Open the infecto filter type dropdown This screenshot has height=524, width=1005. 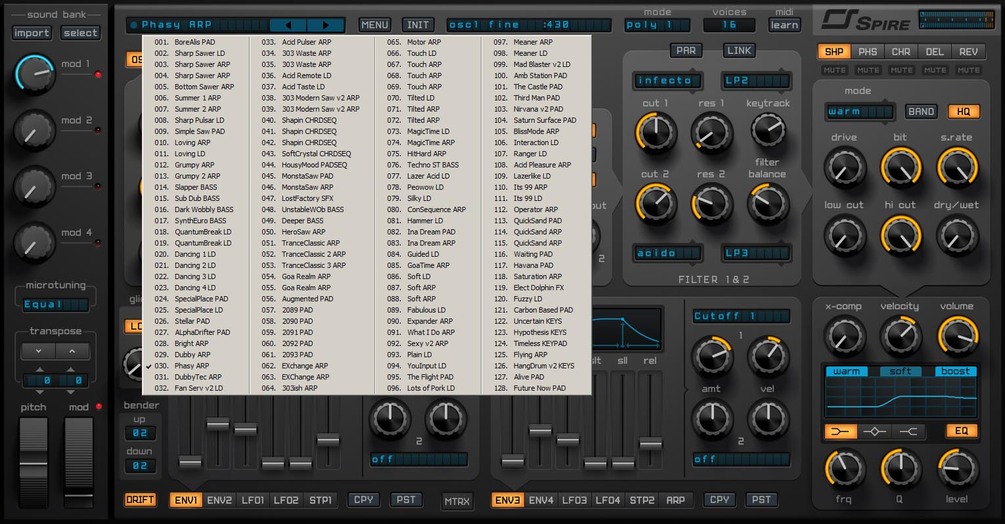coord(667,81)
